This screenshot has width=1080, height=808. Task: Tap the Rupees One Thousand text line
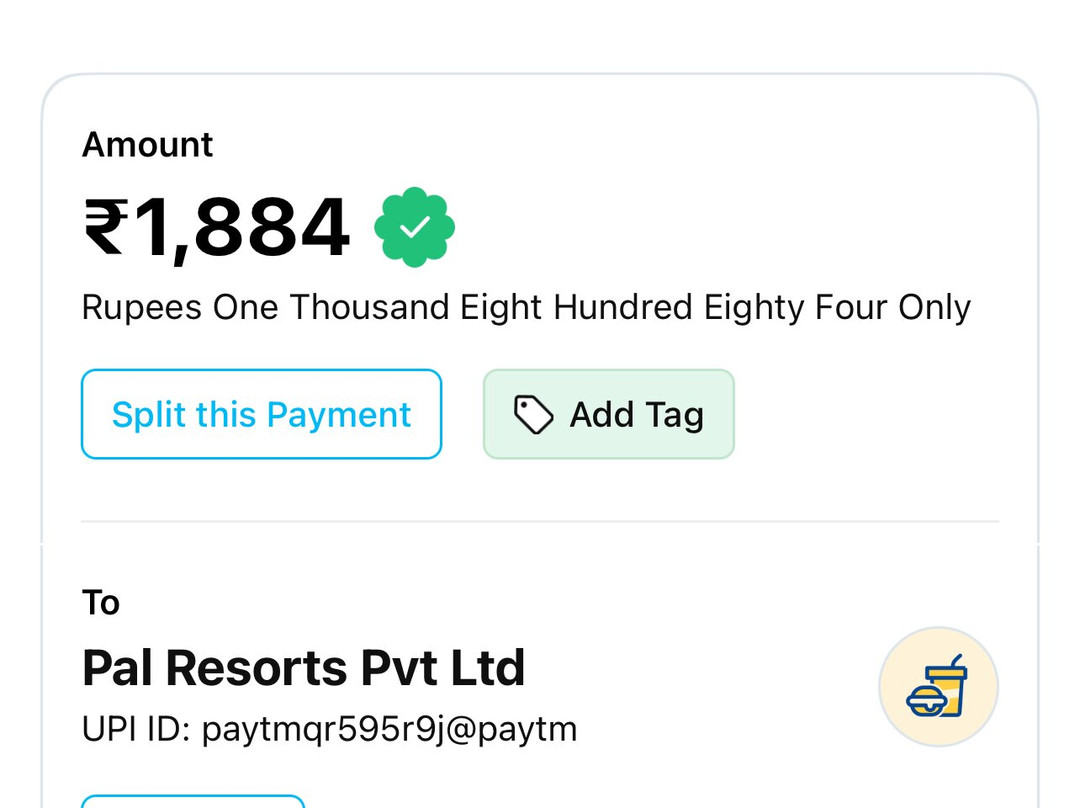click(x=526, y=307)
